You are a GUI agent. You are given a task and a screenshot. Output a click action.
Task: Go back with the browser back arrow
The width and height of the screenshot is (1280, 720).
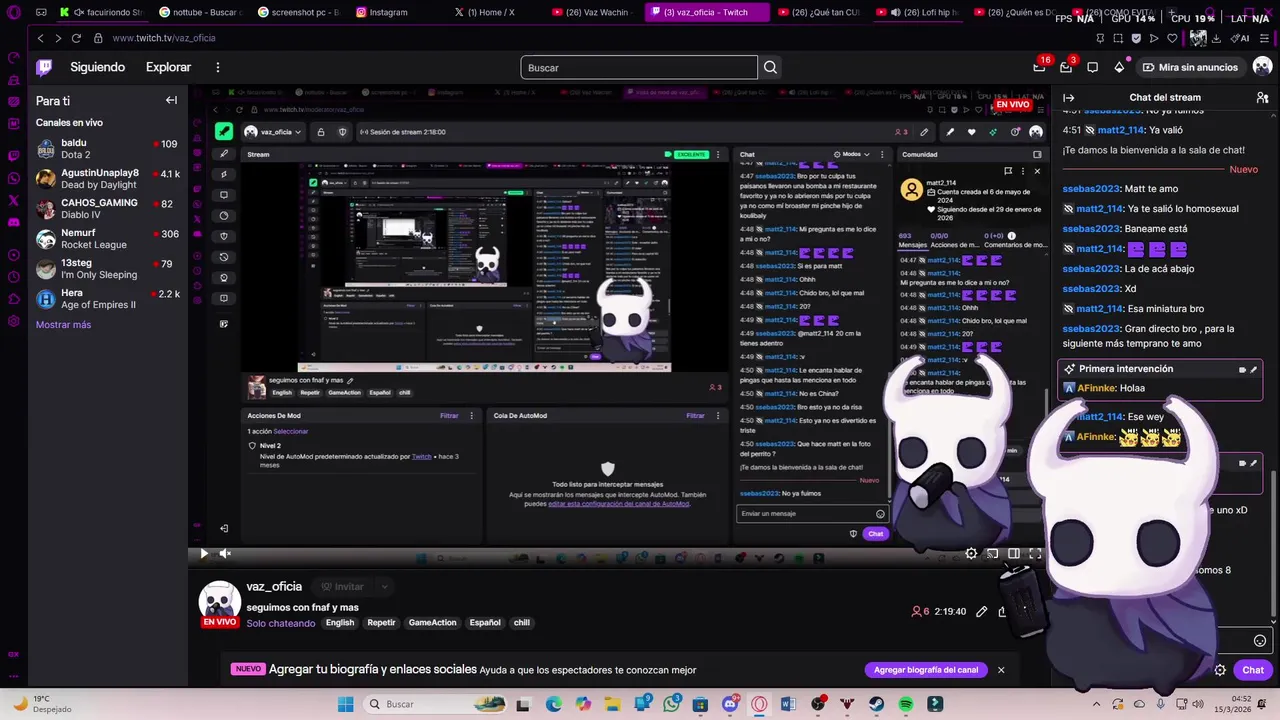point(40,38)
